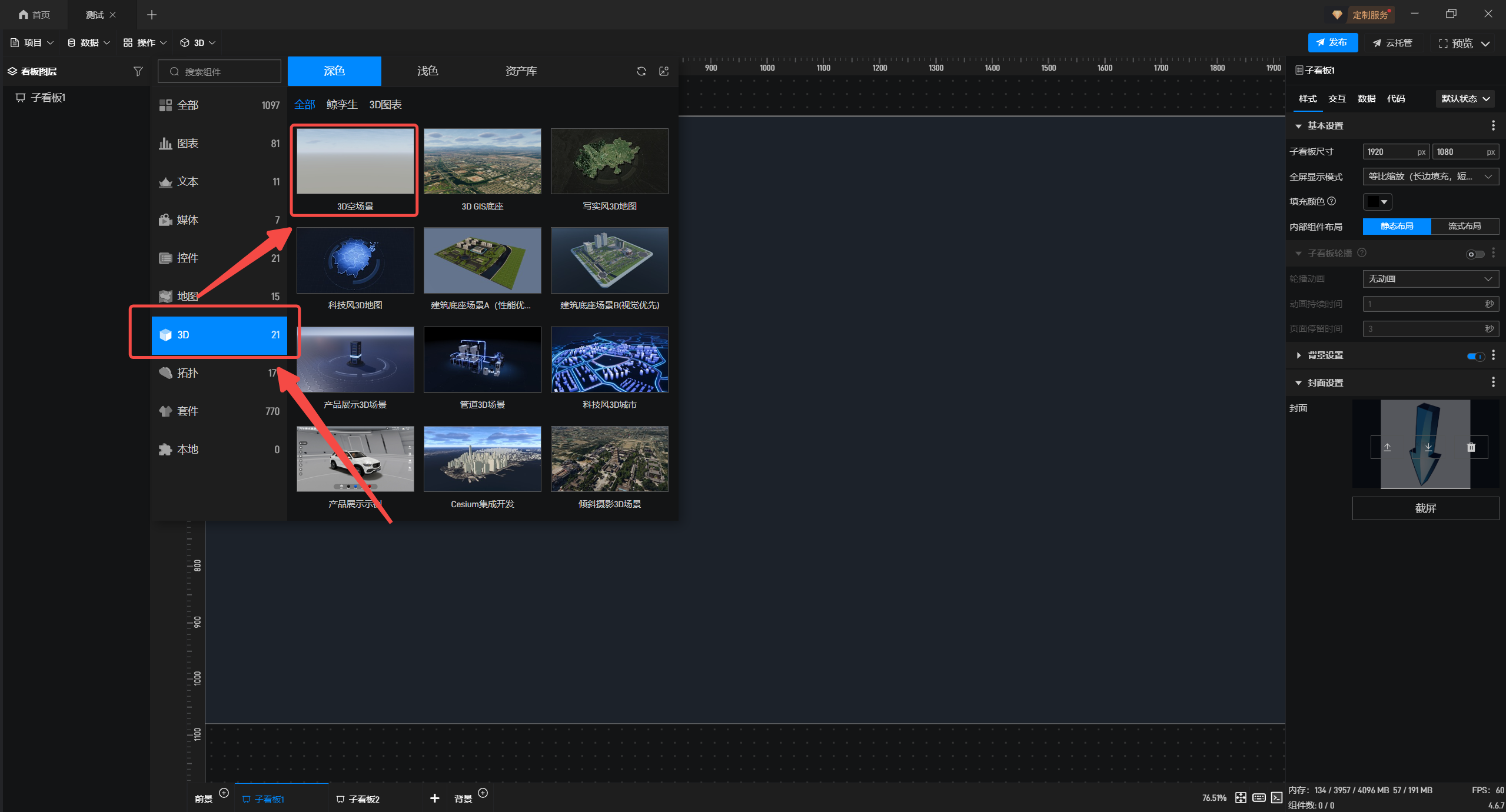Viewport: 1506px width, 812px height.
Task: Click the delete trash icon on cover
Action: (1471, 447)
